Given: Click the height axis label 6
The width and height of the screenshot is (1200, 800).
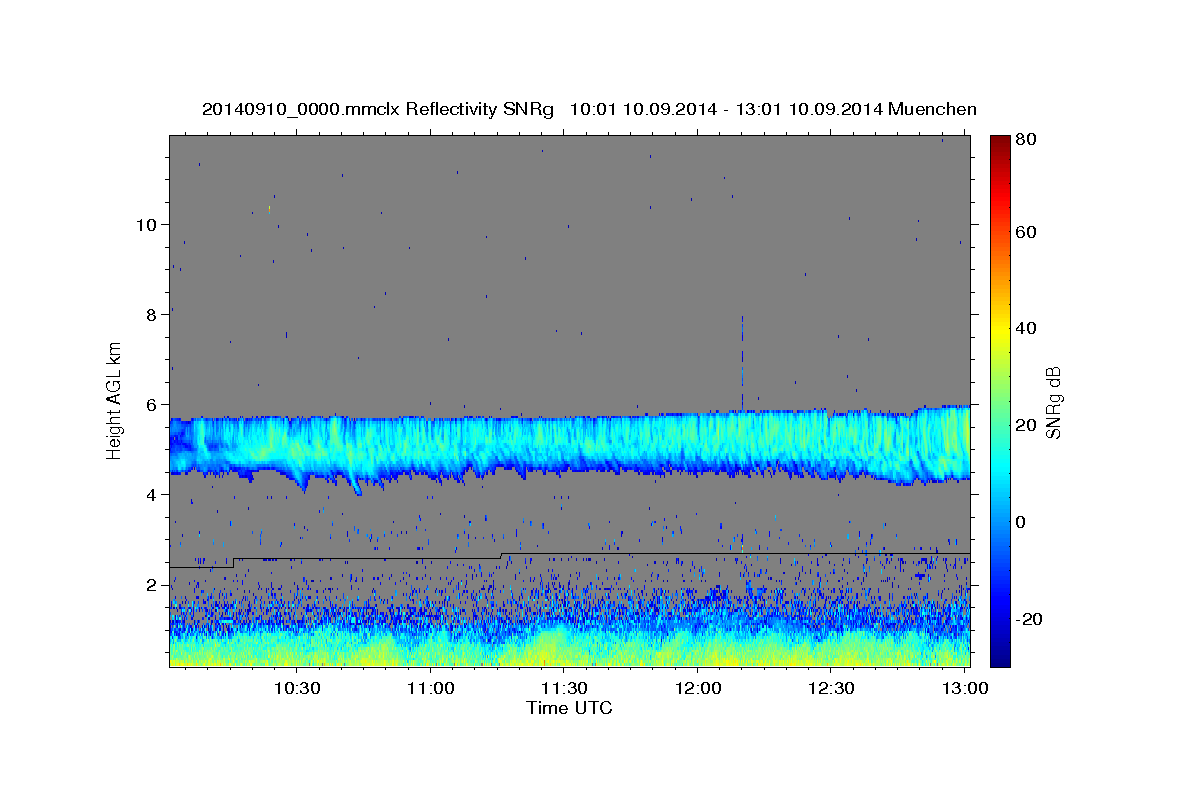Looking at the screenshot, I should point(151,405).
